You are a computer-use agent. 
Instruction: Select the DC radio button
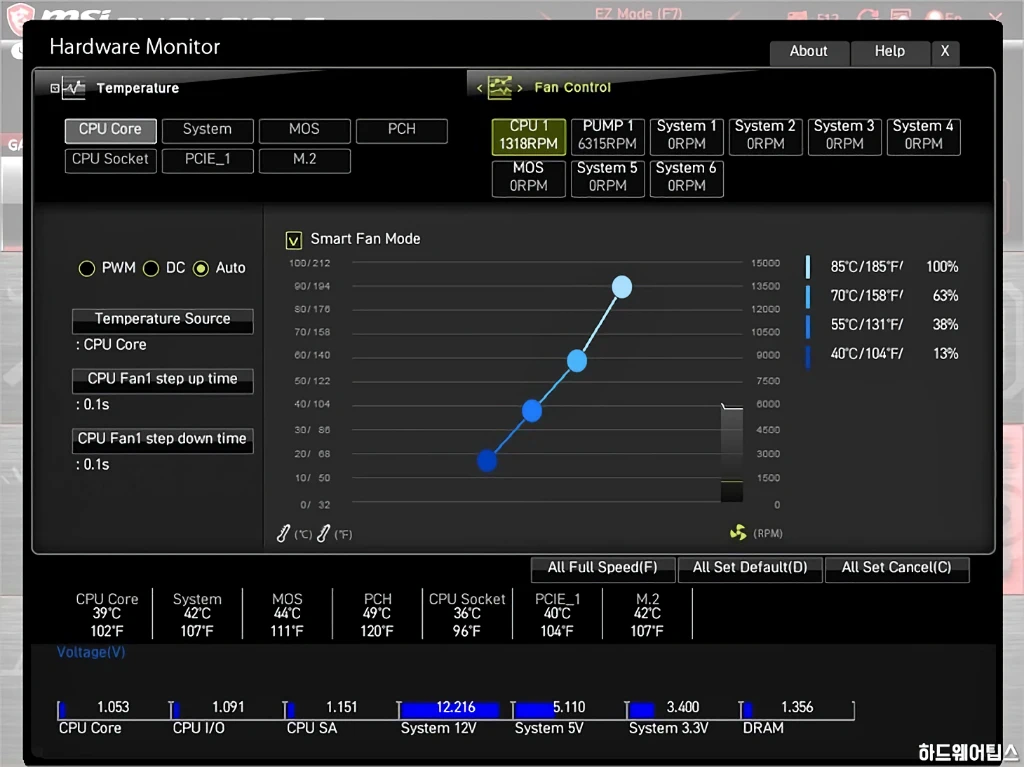tap(151, 269)
